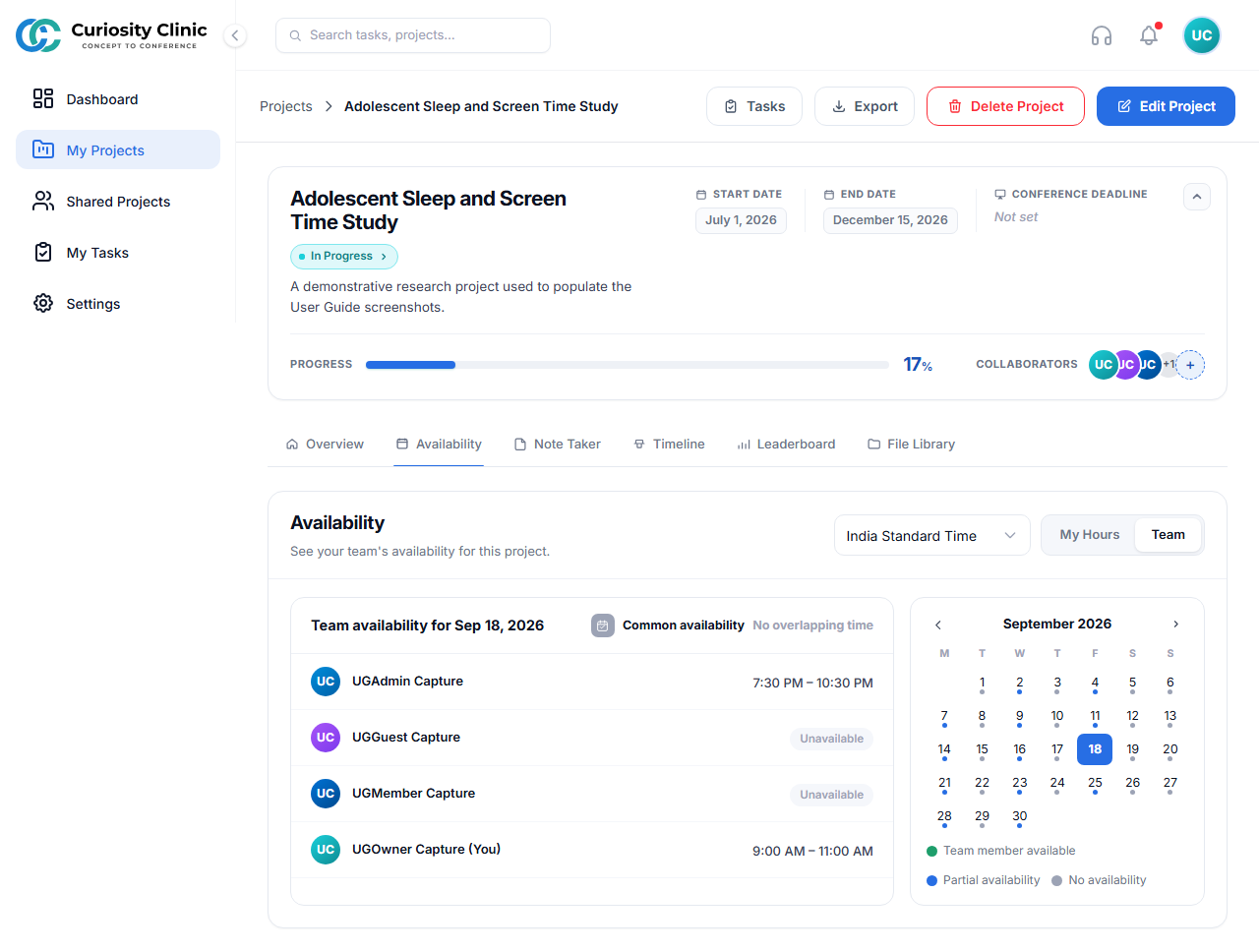
Task: Open the File Library tab
Action: click(912, 445)
